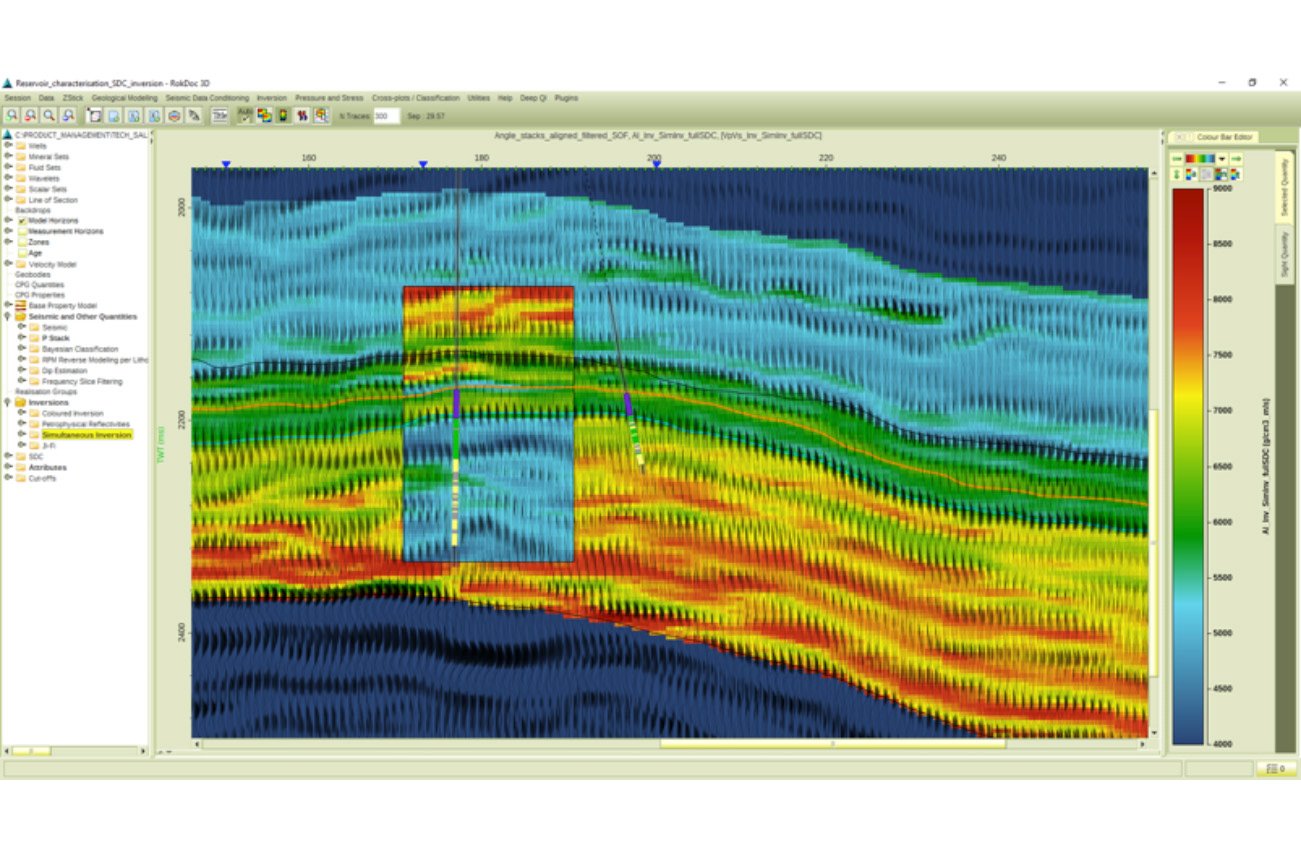The image size is (1301, 856).
Task: Select the colour map display toolbar icon
Action: point(263,115)
